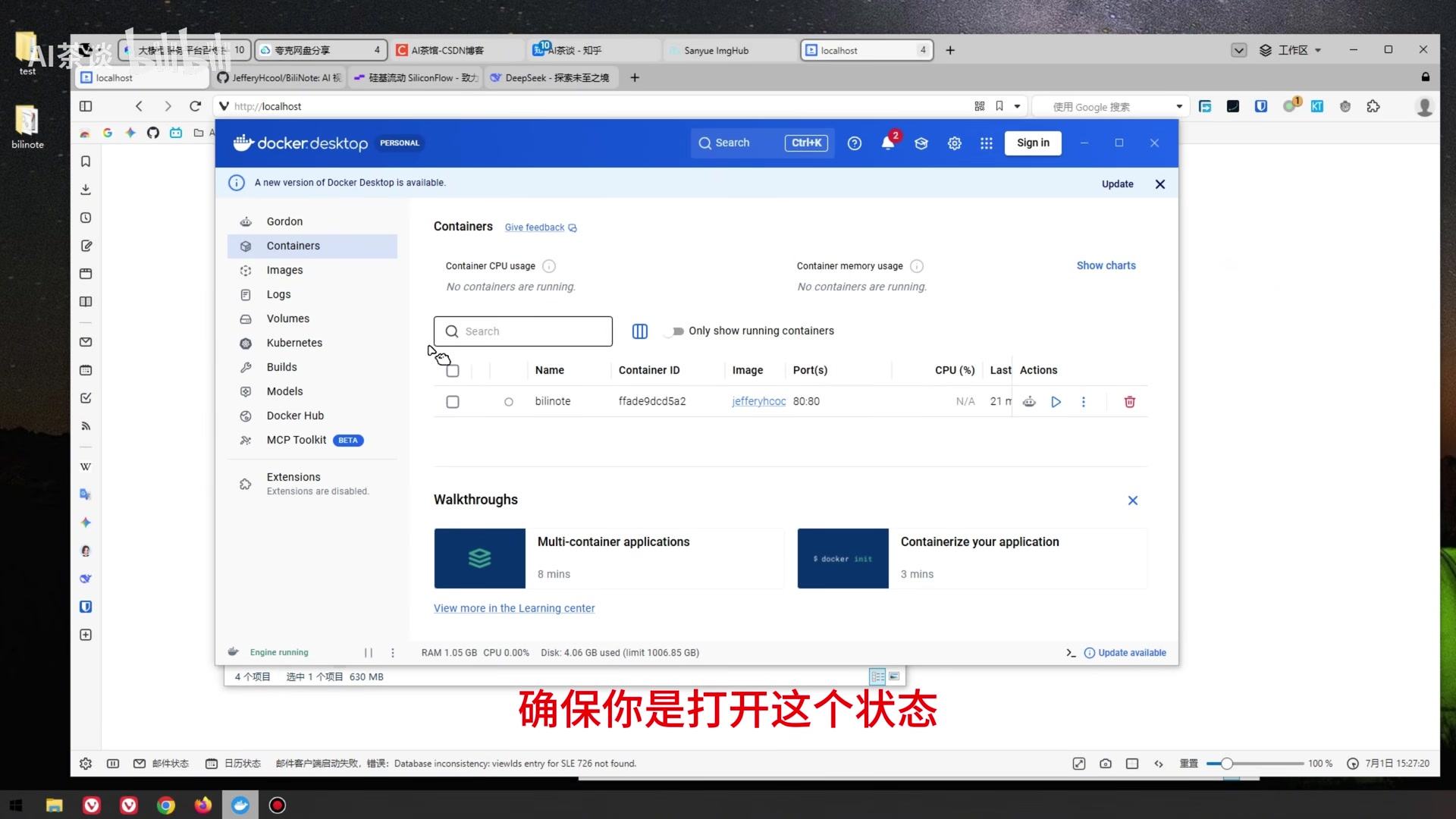The height and width of the screenshot is (819, 1456).
Task: Open history panel in browser sidebar
Action: [86, 218]
